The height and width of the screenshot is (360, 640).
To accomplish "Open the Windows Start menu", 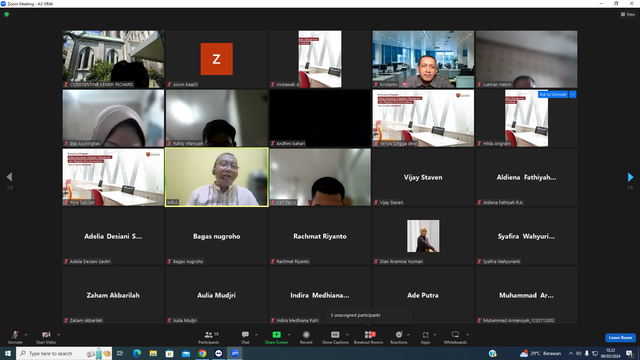I will tap(8, 353).
